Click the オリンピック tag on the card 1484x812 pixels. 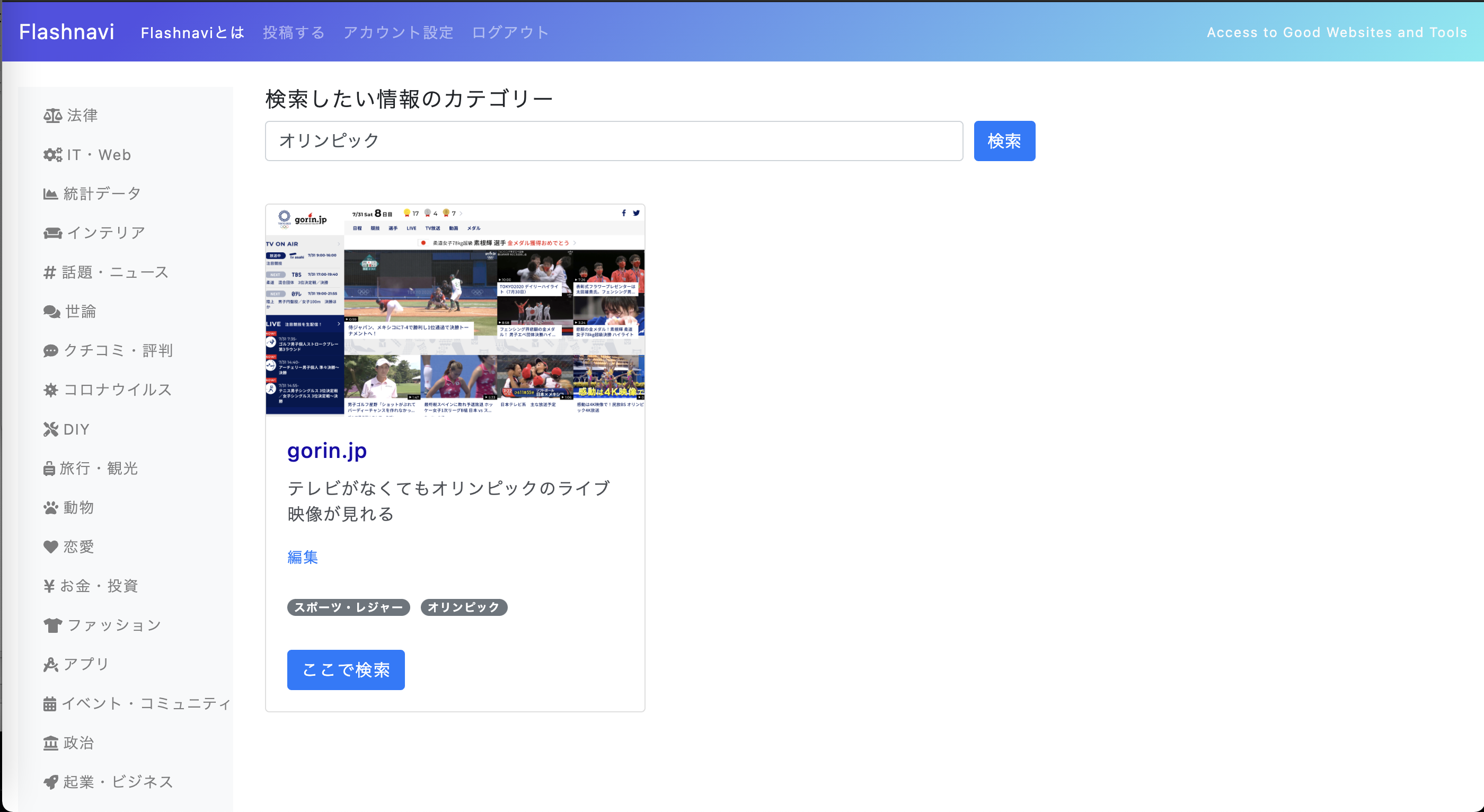point(464,607)
